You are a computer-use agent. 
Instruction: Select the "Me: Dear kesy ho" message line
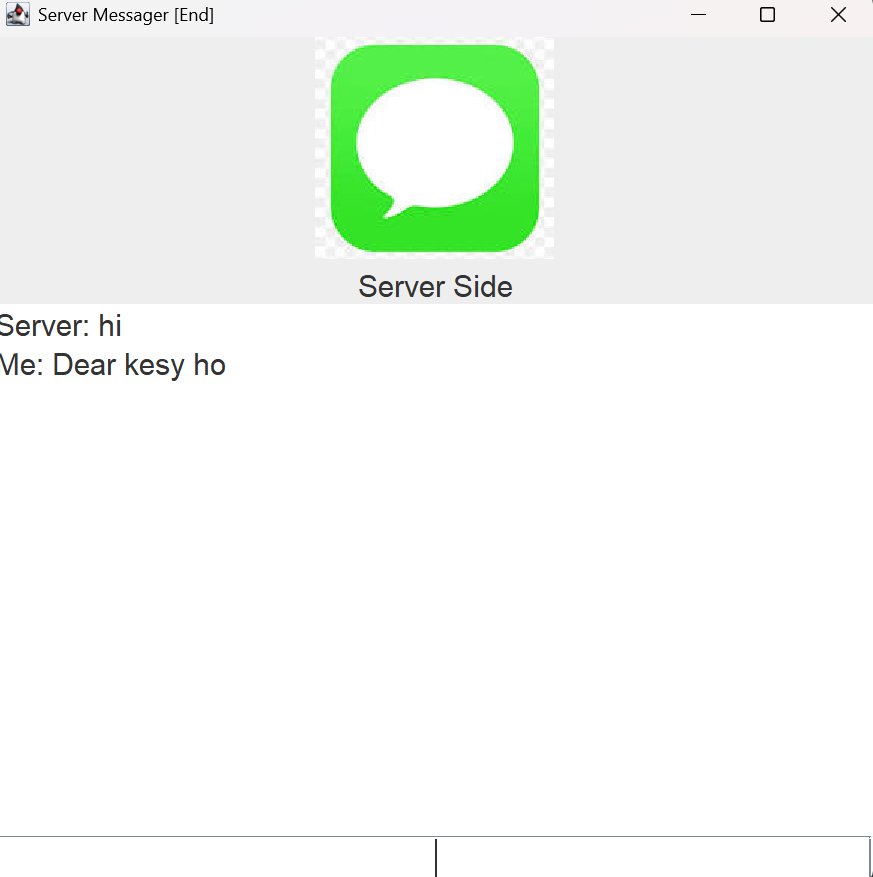click(112, 365)
